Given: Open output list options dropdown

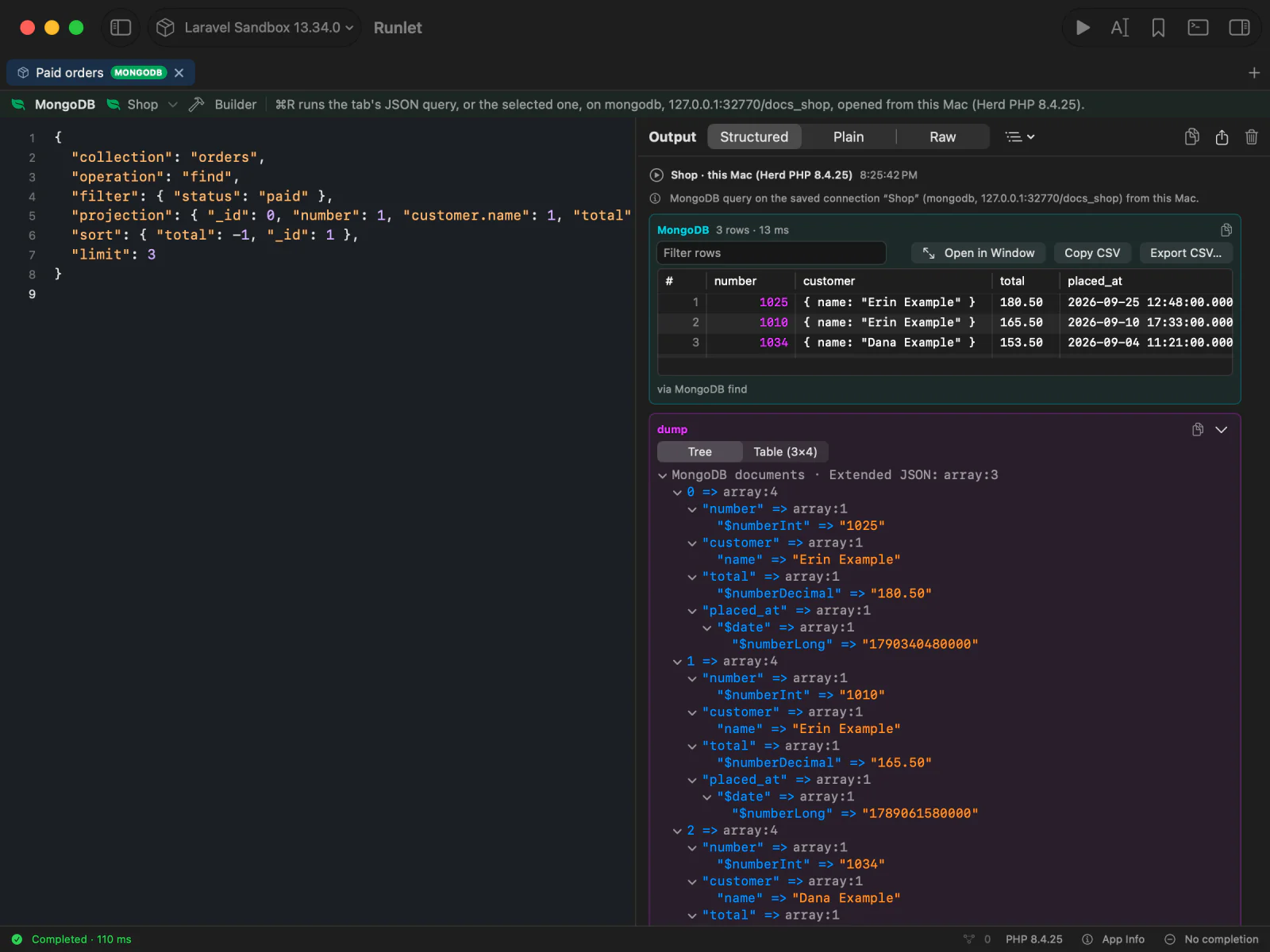Looking at the screenshot, I should pos(1020,137).
